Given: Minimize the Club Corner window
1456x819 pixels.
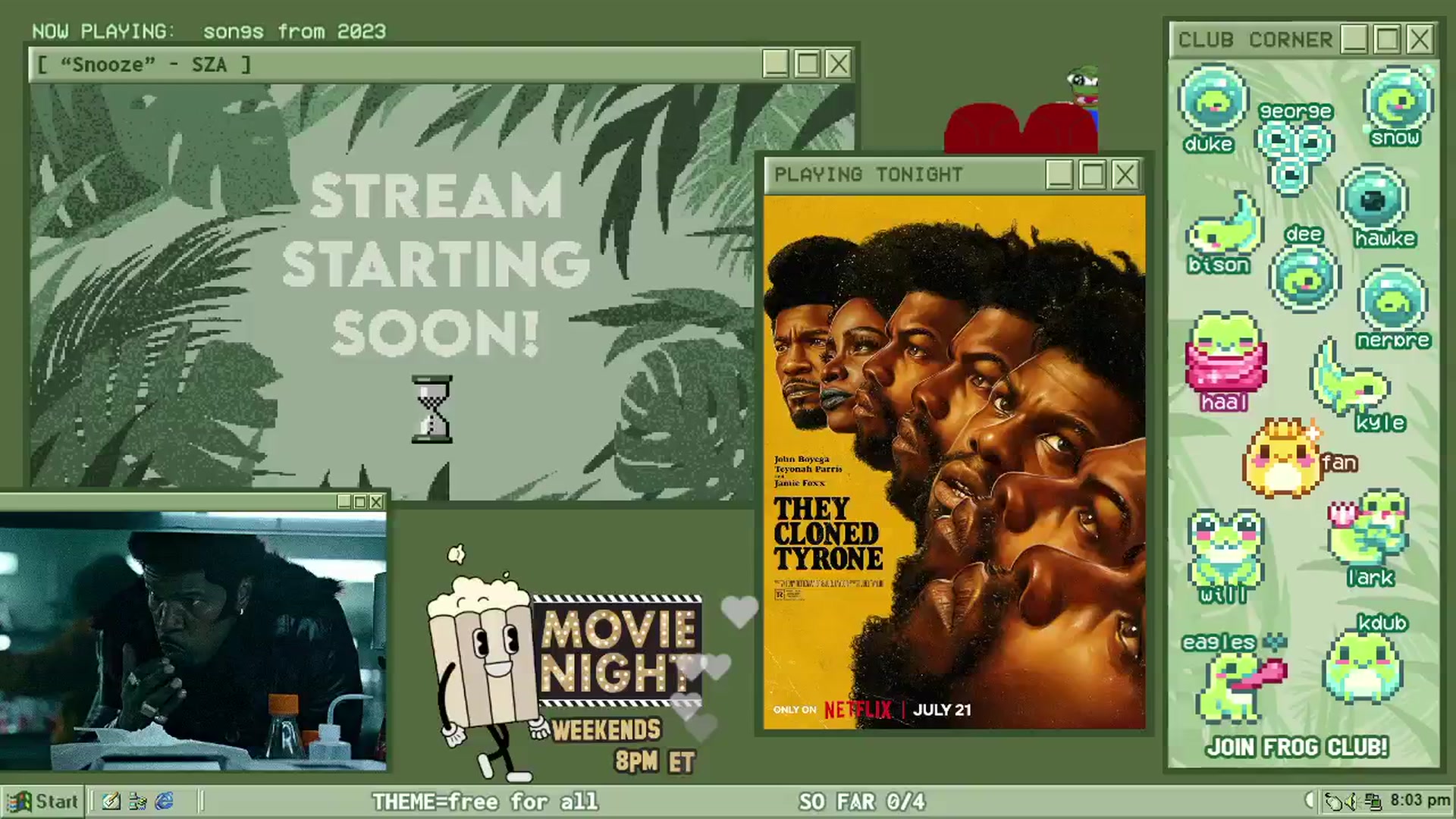Looking at the screenshot, I should point(1354,39).
